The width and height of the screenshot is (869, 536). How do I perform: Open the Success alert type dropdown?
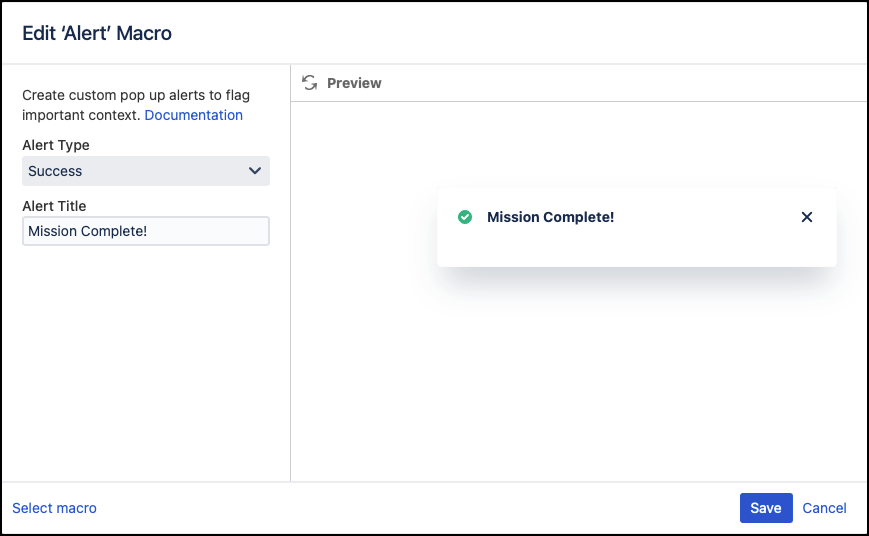(x=146, y=171)
